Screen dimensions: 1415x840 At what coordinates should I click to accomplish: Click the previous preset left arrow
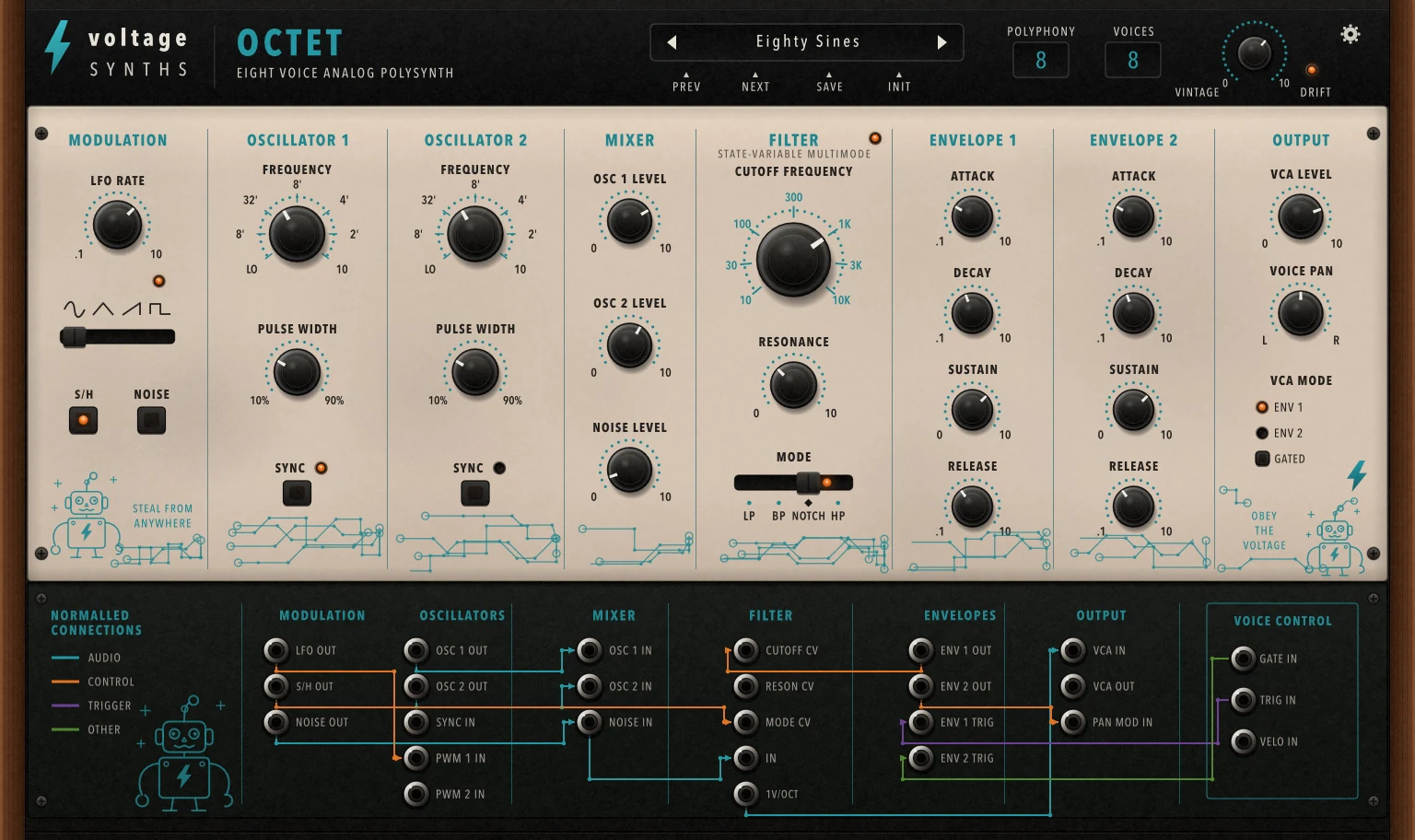[672, 42]
